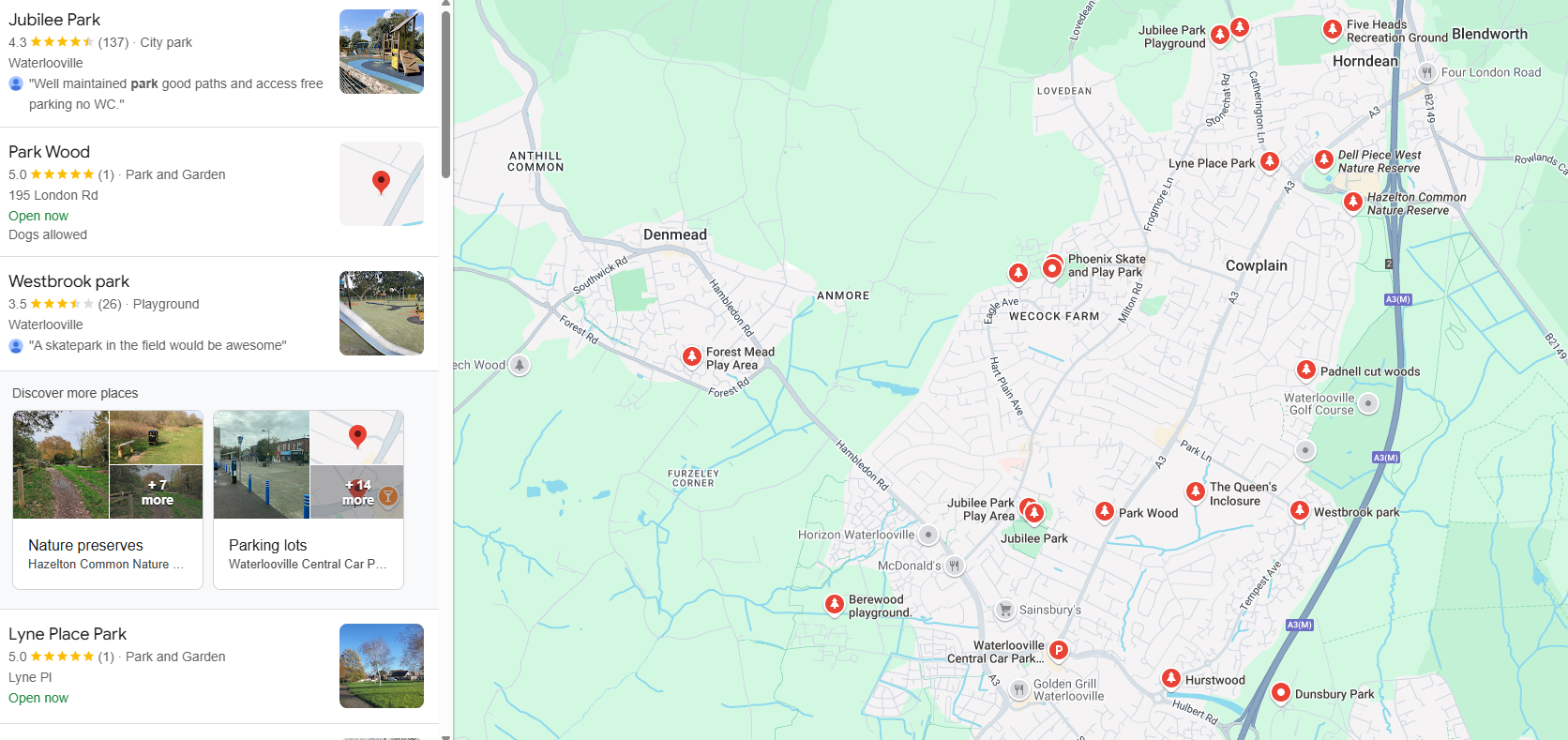Select The Queen's Inclosure map marker
This screenshot has width=1568, height=740.
click(1196, 491)
